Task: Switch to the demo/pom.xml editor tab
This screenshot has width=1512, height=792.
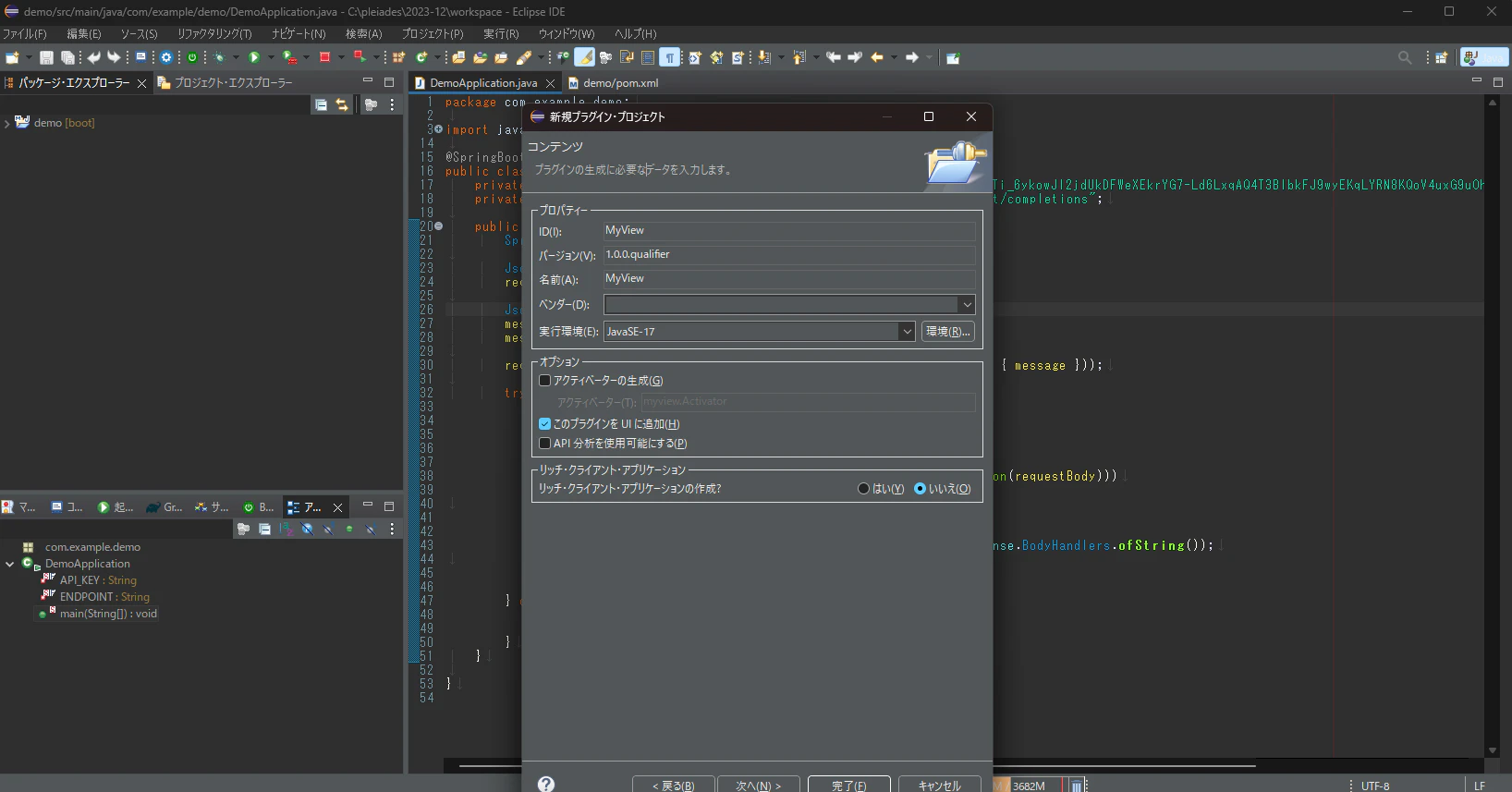Action: [x=613, y=83]
